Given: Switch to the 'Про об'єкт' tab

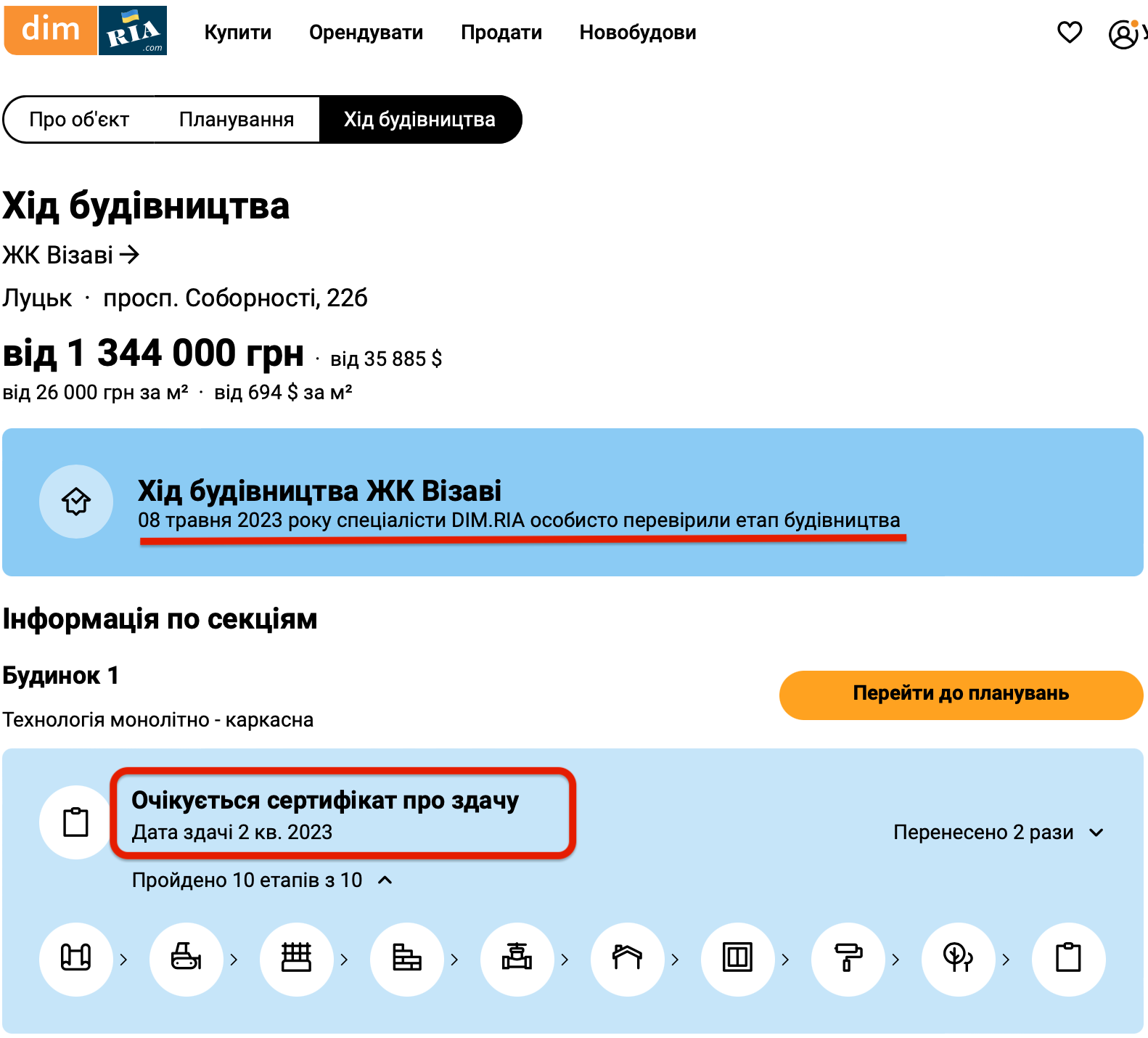Looking at the screenshot, I should tap(79, 120).
